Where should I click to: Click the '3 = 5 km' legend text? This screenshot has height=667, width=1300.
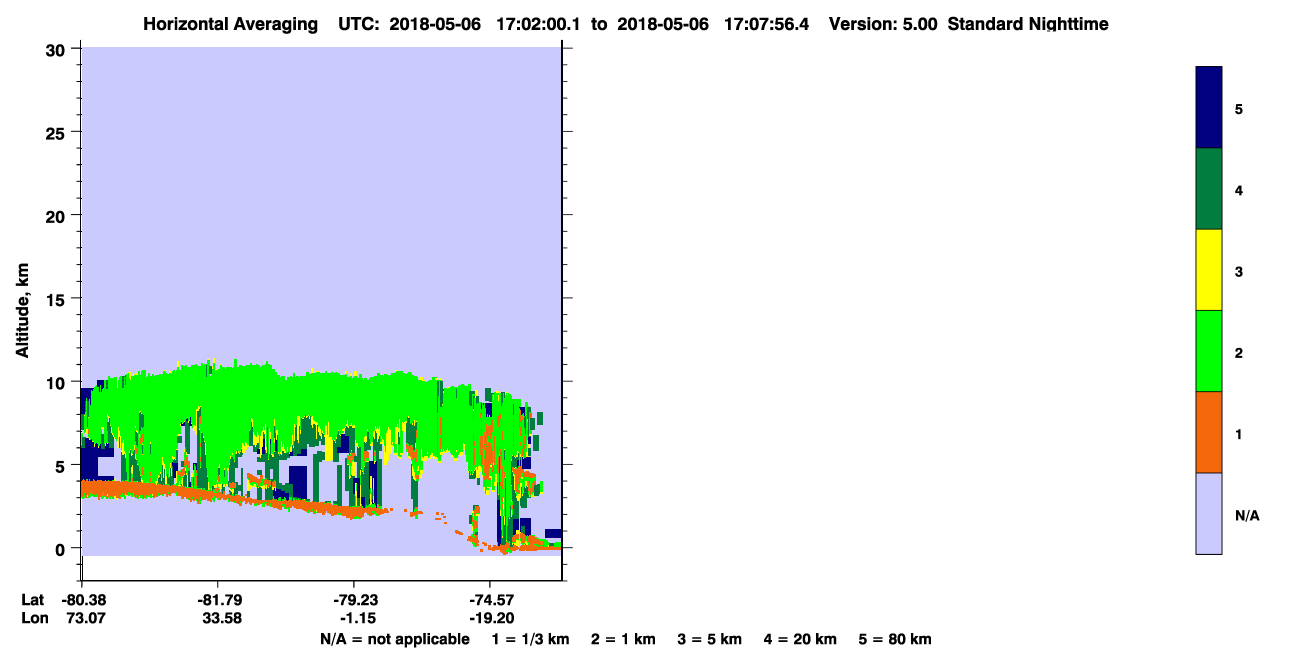coord(709,639)
